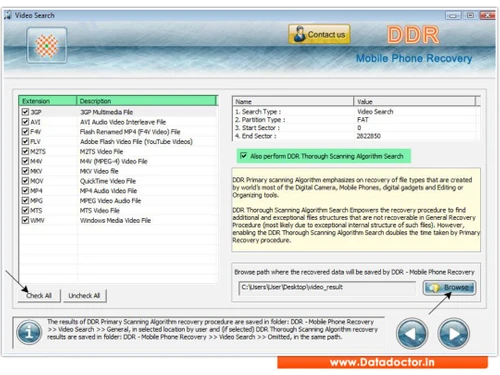Select 'Adobe Flash Video File (YouTube Videos)' row
The image size is (500, 375).
[x=118, y=141]
